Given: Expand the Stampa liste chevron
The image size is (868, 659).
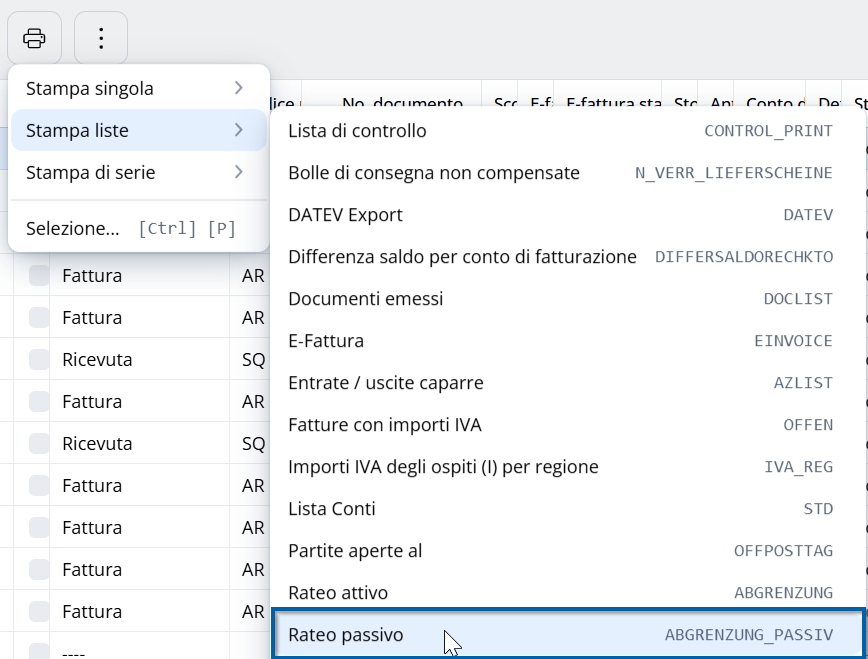Looking at the screenshot, I should point(239,130).
